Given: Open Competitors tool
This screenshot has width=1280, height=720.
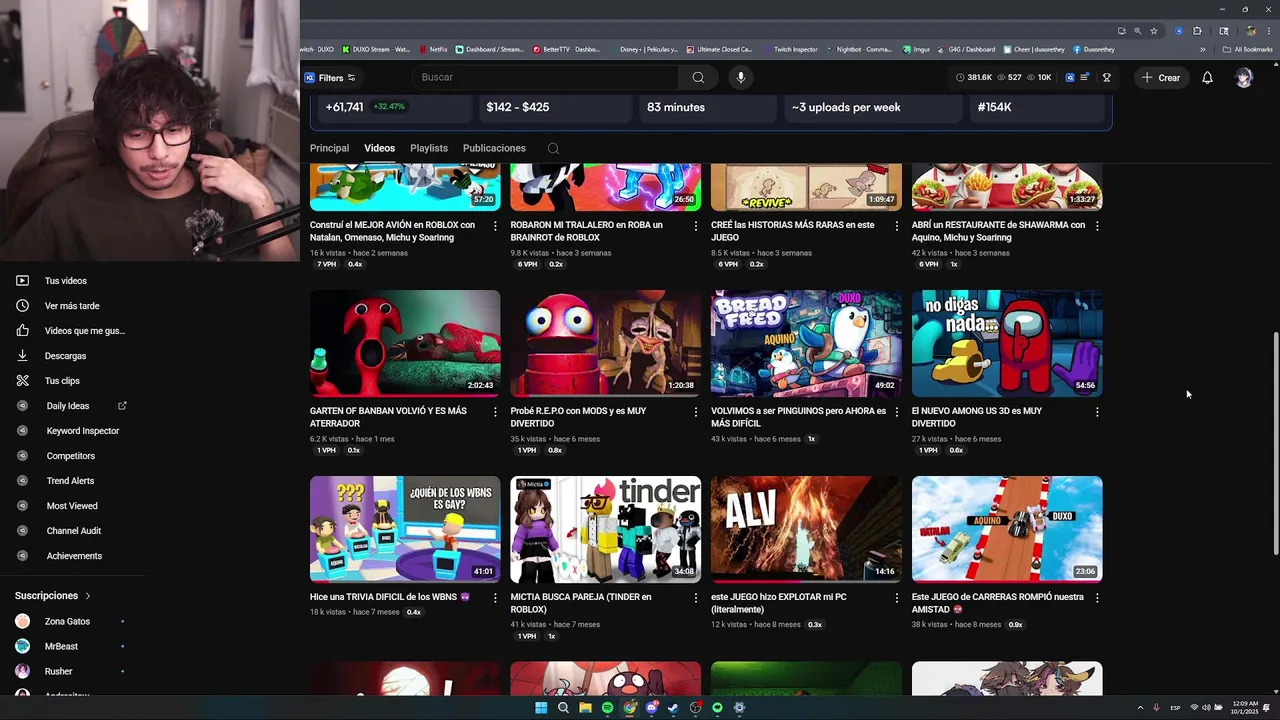Looking at the screenshot, I should [70, 456].
